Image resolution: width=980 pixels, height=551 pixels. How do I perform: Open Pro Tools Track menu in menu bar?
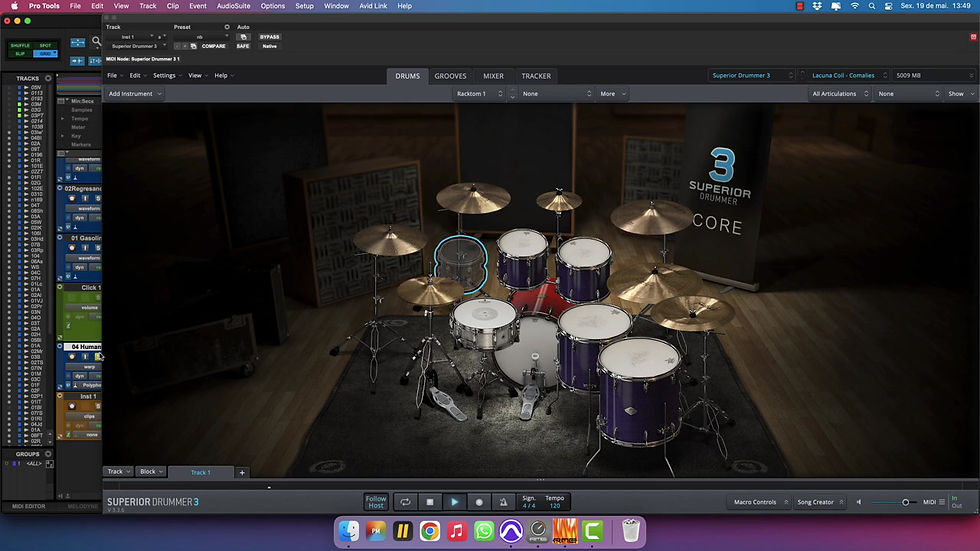pos(148,6)
